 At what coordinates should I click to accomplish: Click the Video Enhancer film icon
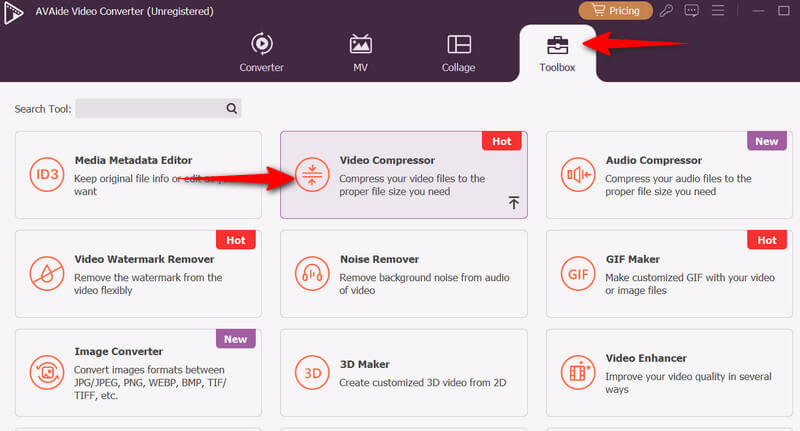pyautogui.click(x=578, y=372)
